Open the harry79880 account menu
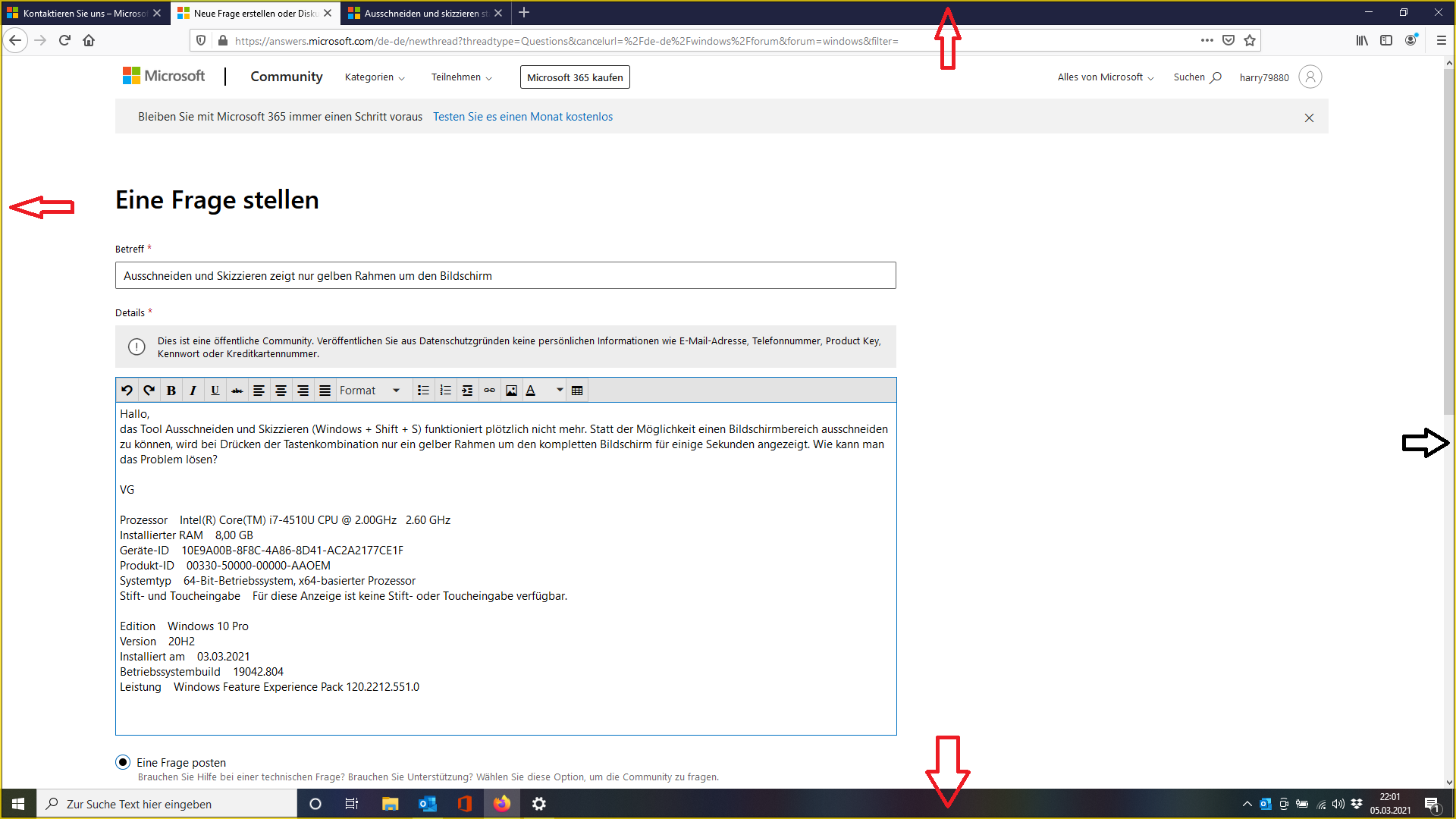 click(x=1280, y=77)
